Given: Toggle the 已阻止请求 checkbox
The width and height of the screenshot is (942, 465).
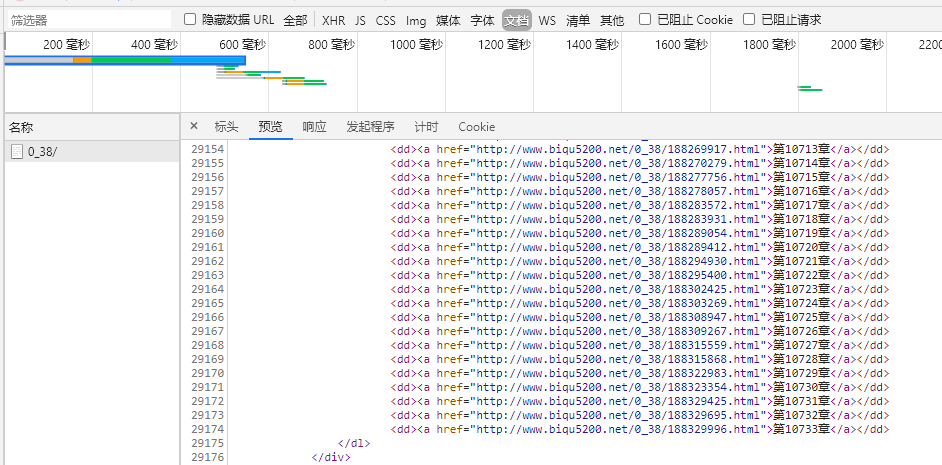Looking at the screenshot, I should (x=749, y=20).
